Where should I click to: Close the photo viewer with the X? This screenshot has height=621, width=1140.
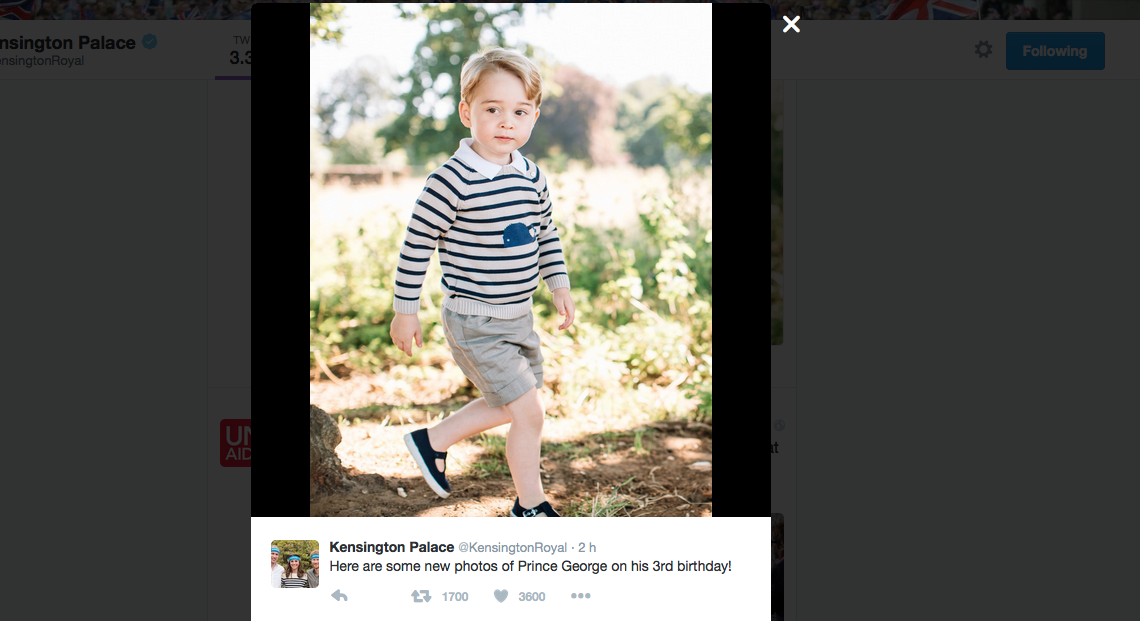pos(791,24)
